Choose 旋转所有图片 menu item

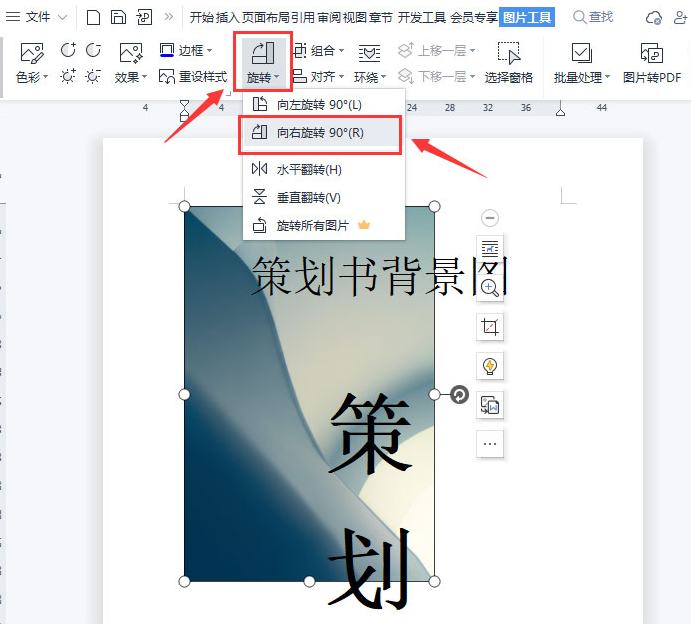tap(324, 226)
